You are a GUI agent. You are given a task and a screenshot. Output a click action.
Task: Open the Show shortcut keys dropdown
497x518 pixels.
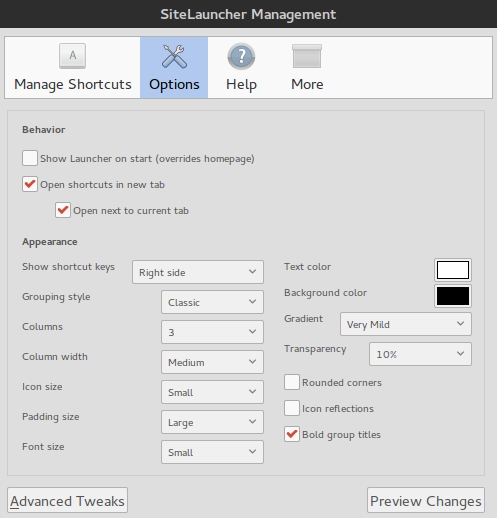pos(198,272)
